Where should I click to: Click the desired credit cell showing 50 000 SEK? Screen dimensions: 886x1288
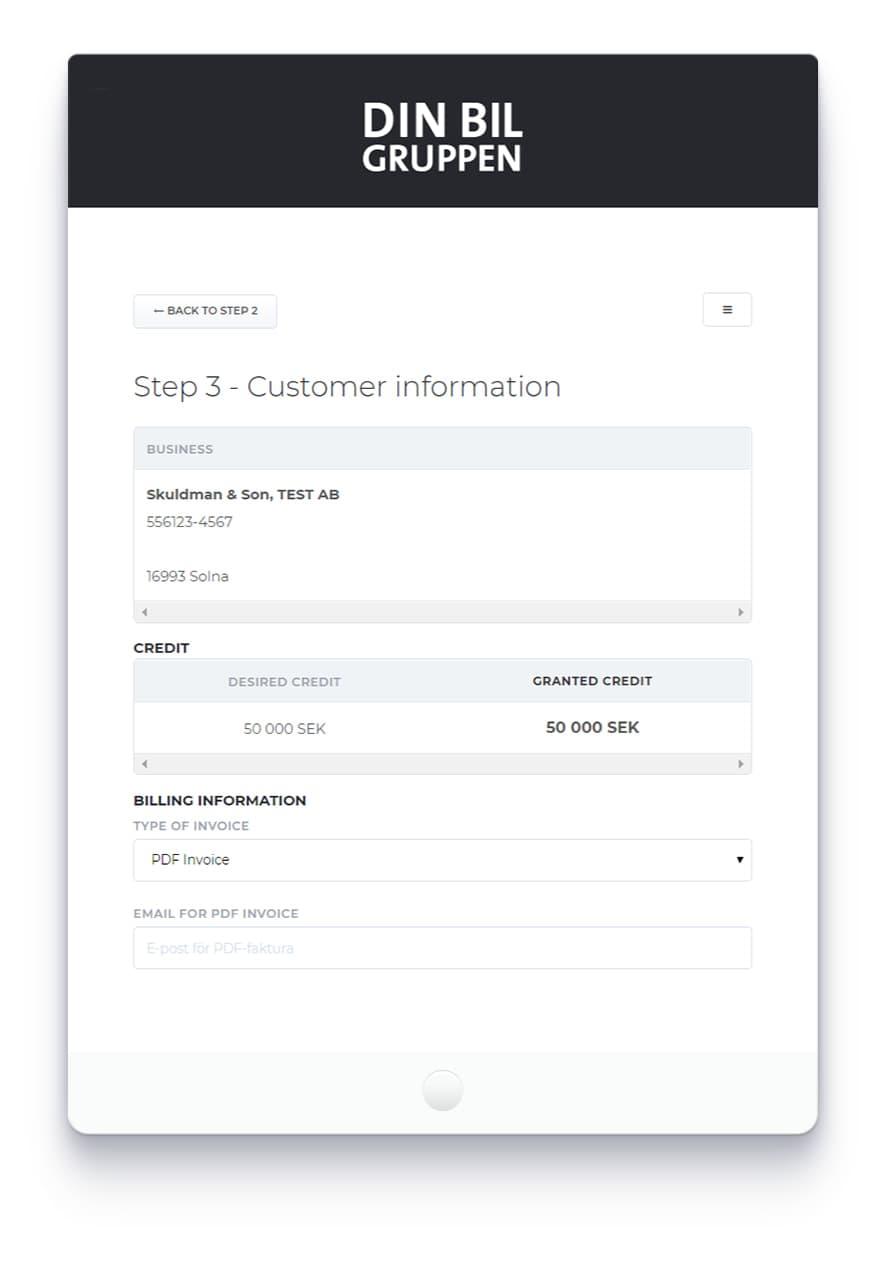[284, 728]
